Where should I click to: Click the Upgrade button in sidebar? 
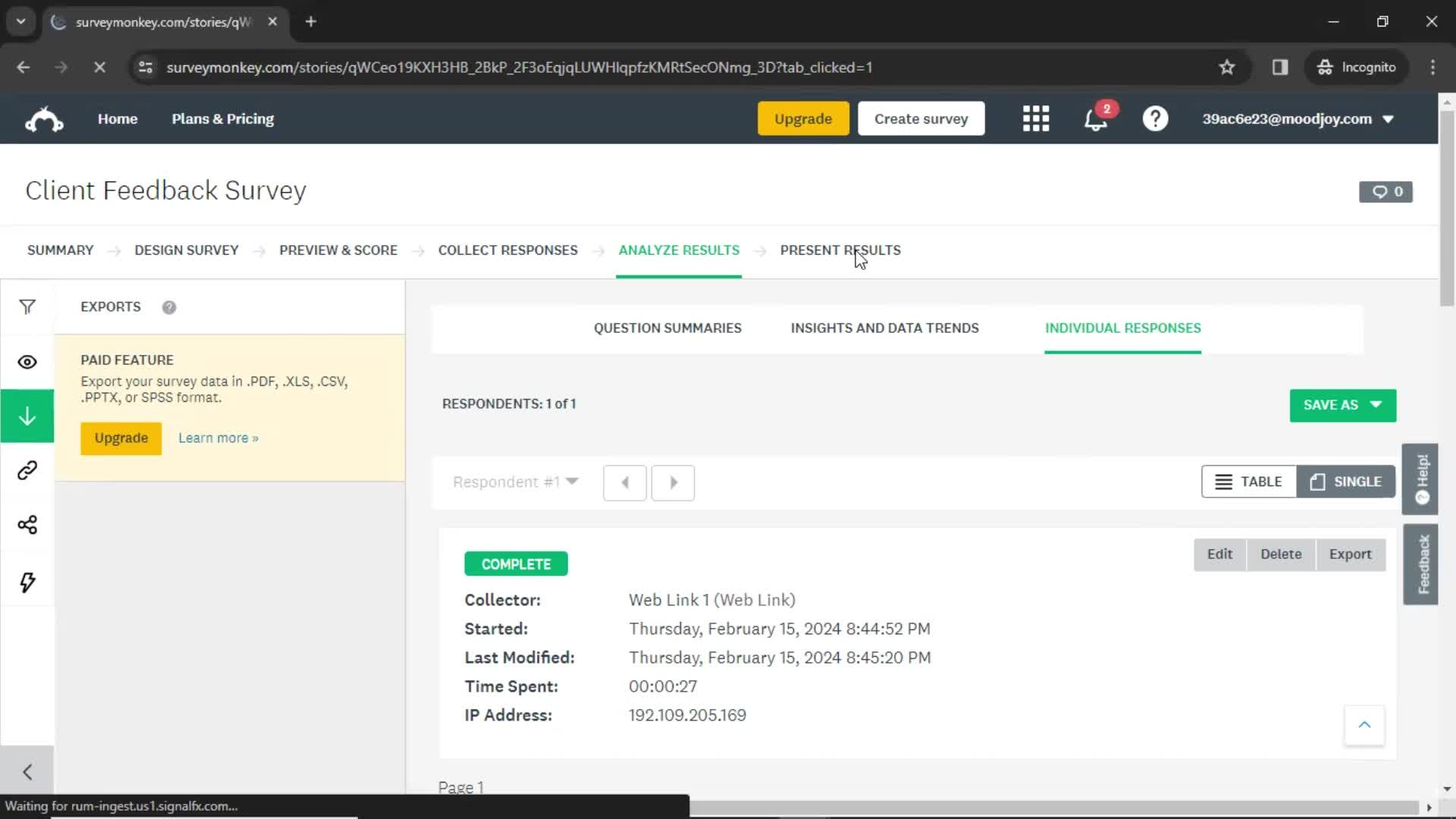click(x=121, y=437)
